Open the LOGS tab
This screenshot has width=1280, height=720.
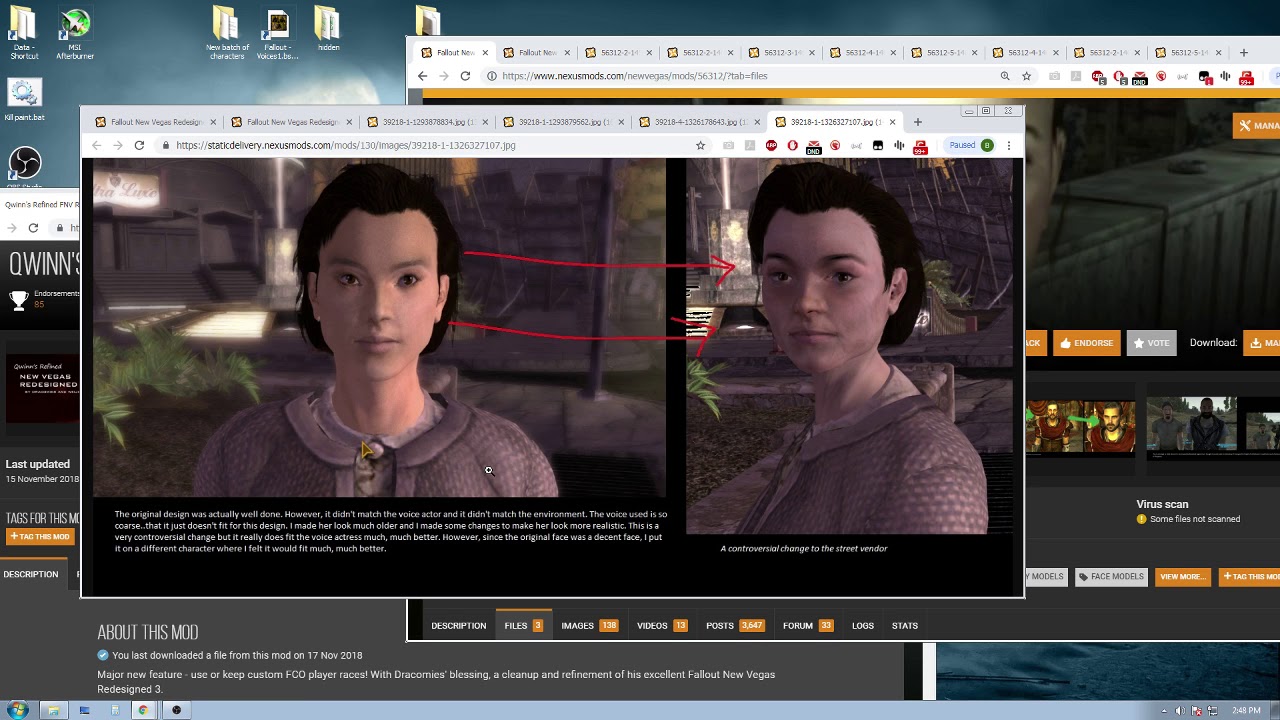coord(862,626)
